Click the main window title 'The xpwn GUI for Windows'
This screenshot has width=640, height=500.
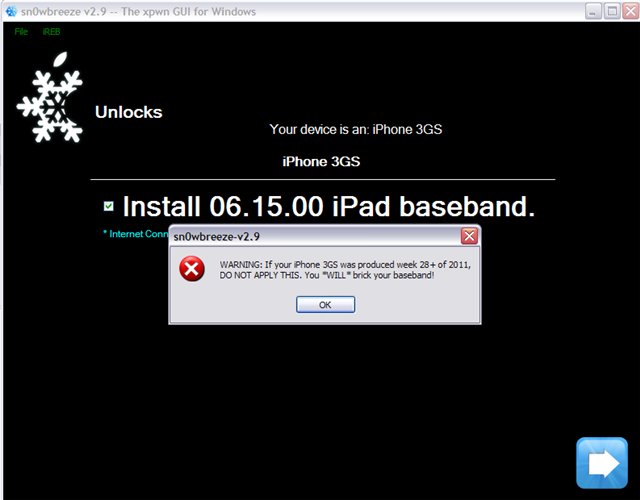coord(189,11)
